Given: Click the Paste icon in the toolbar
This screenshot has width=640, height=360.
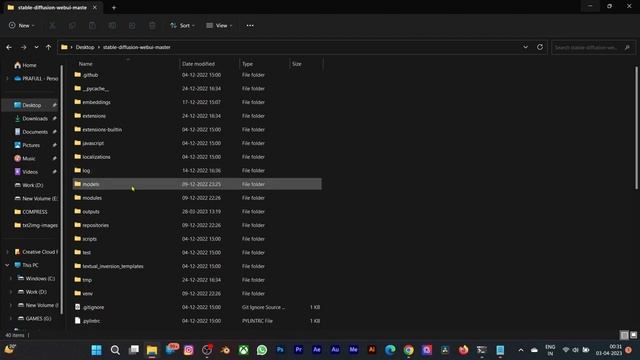Looking at the screenshot, I should coord(92,26).
